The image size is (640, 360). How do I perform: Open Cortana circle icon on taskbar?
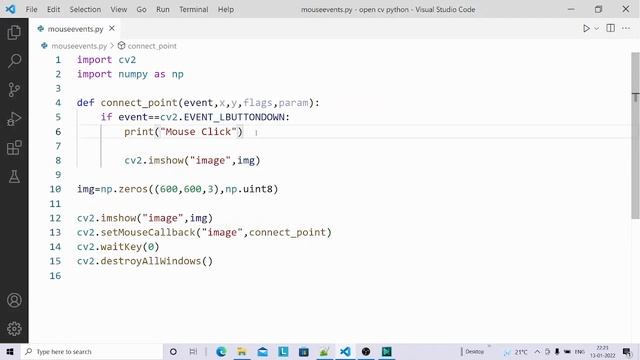(x=173, y=351)
